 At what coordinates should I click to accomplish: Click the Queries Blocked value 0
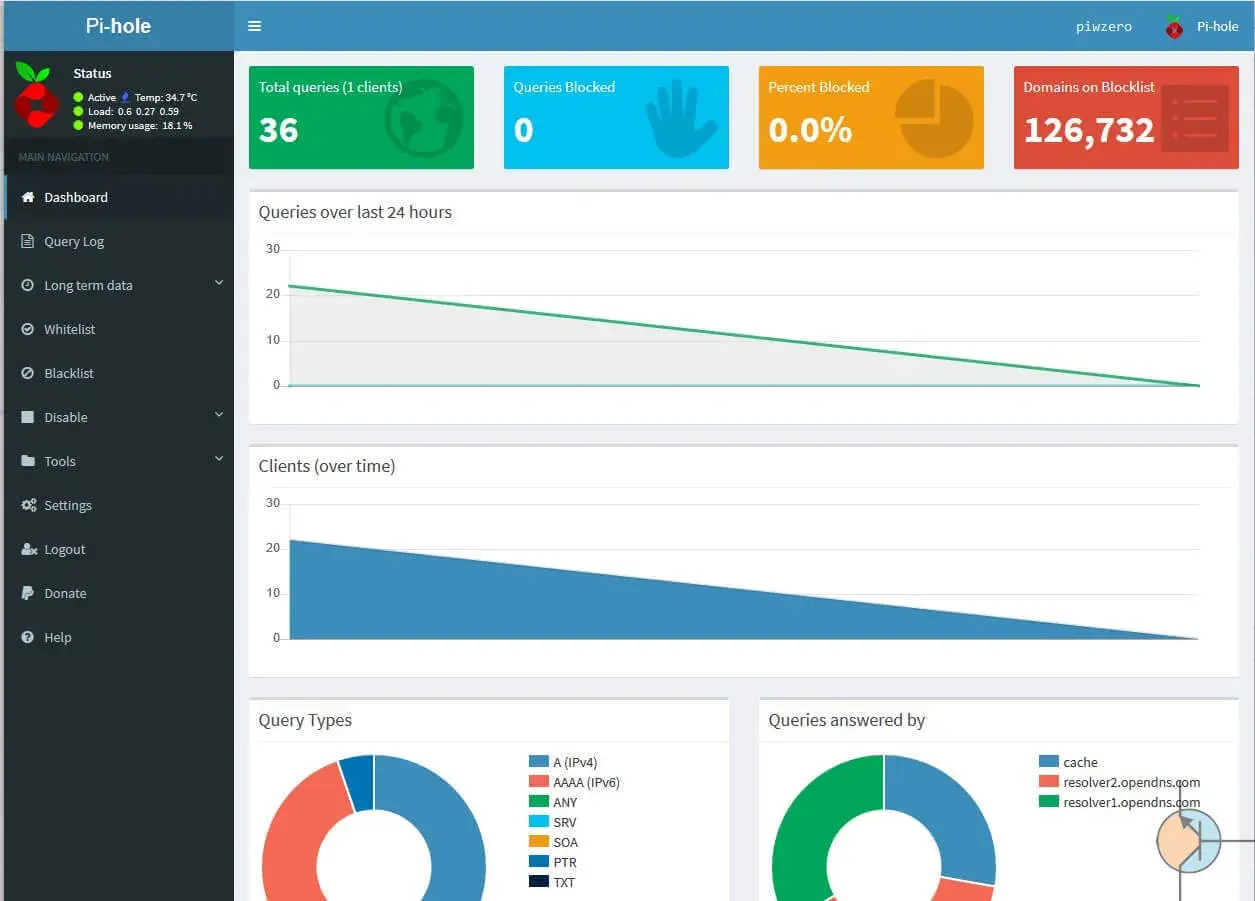click(x=523, y=130)
